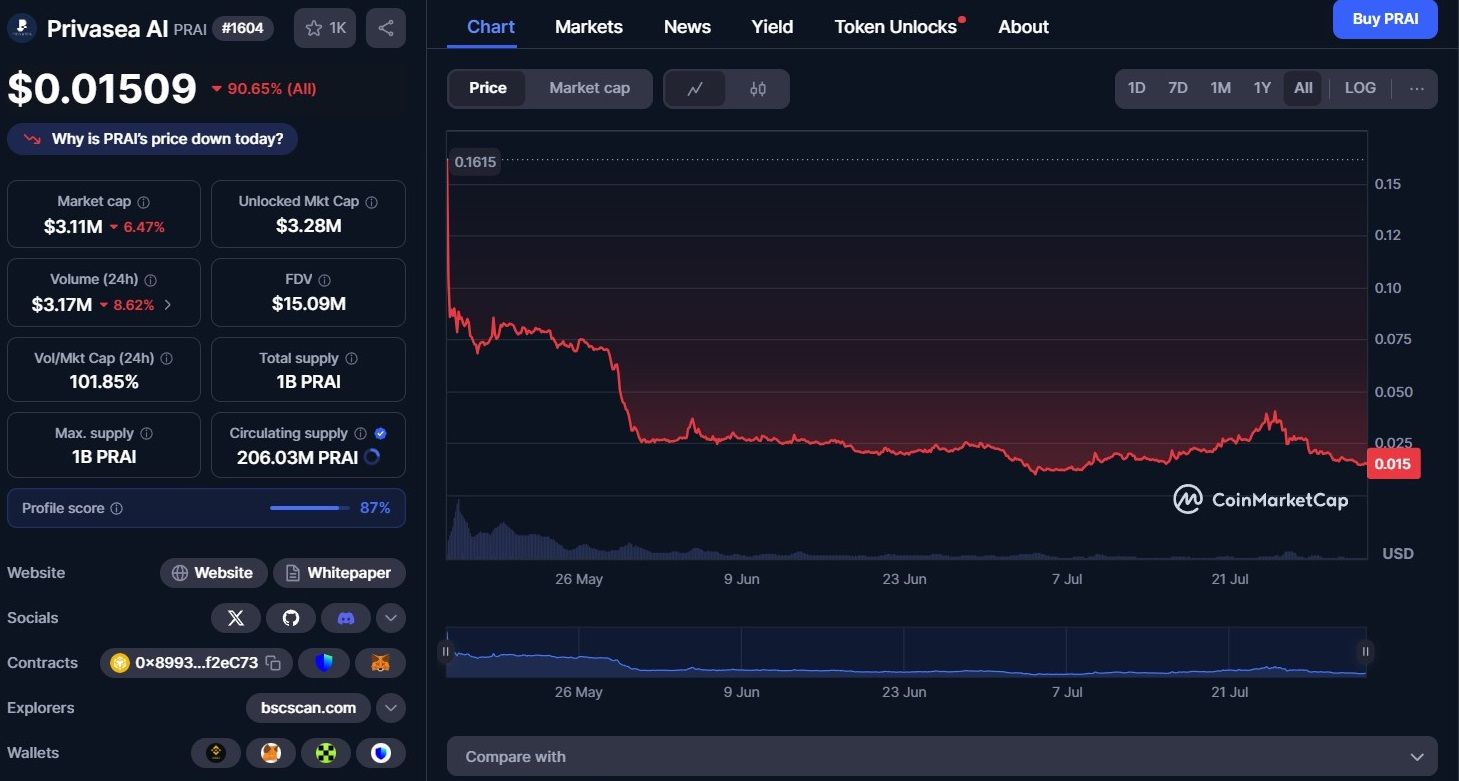Click the 206.03M PRAI circulating supply value
This screenshot has height=781, width=1459.
pyautogui.click(x=297, y=458)
